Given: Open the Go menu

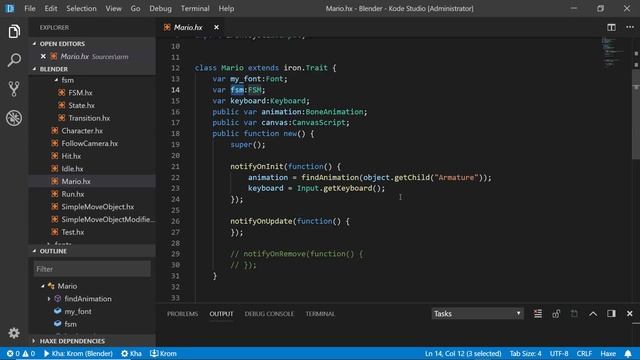Looking at the screenshot, I should pos(136,8).
